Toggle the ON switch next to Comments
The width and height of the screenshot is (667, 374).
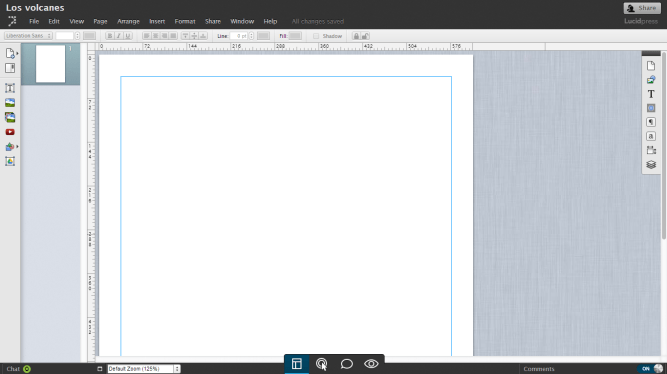click(x=645, y=368)
